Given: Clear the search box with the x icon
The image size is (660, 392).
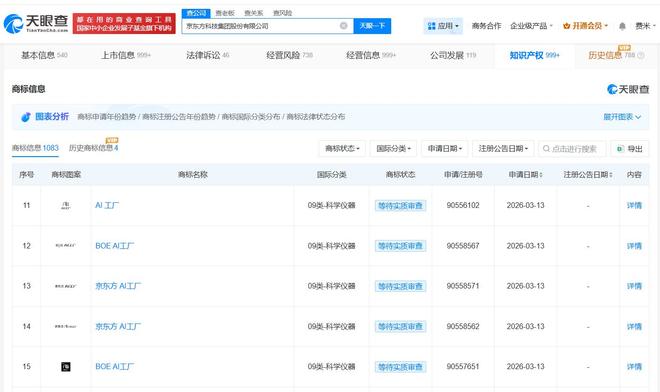Looking at the screenshot, I should point(343,26).
